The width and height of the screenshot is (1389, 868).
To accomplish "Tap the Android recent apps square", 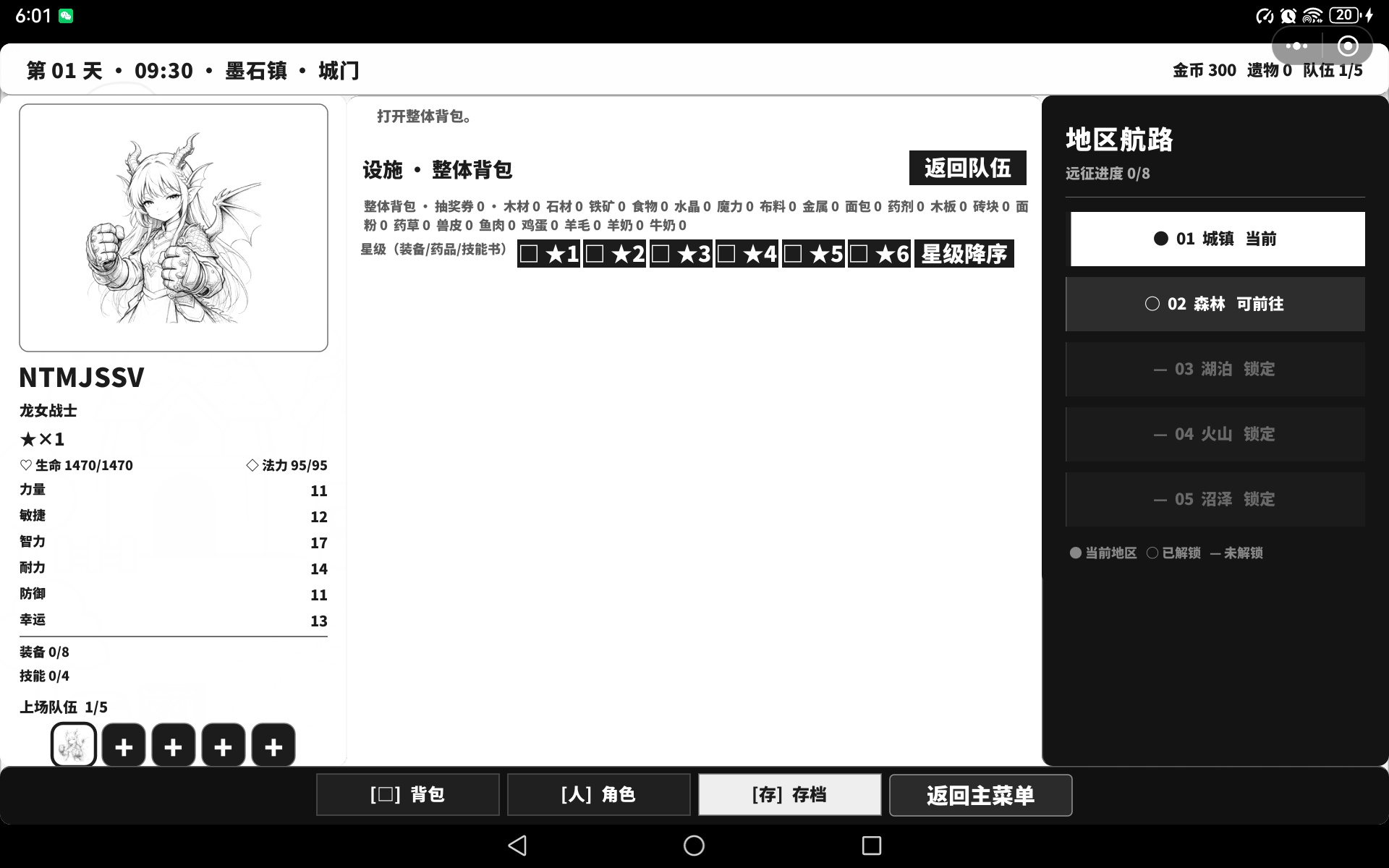I will (x=872, y=846).
